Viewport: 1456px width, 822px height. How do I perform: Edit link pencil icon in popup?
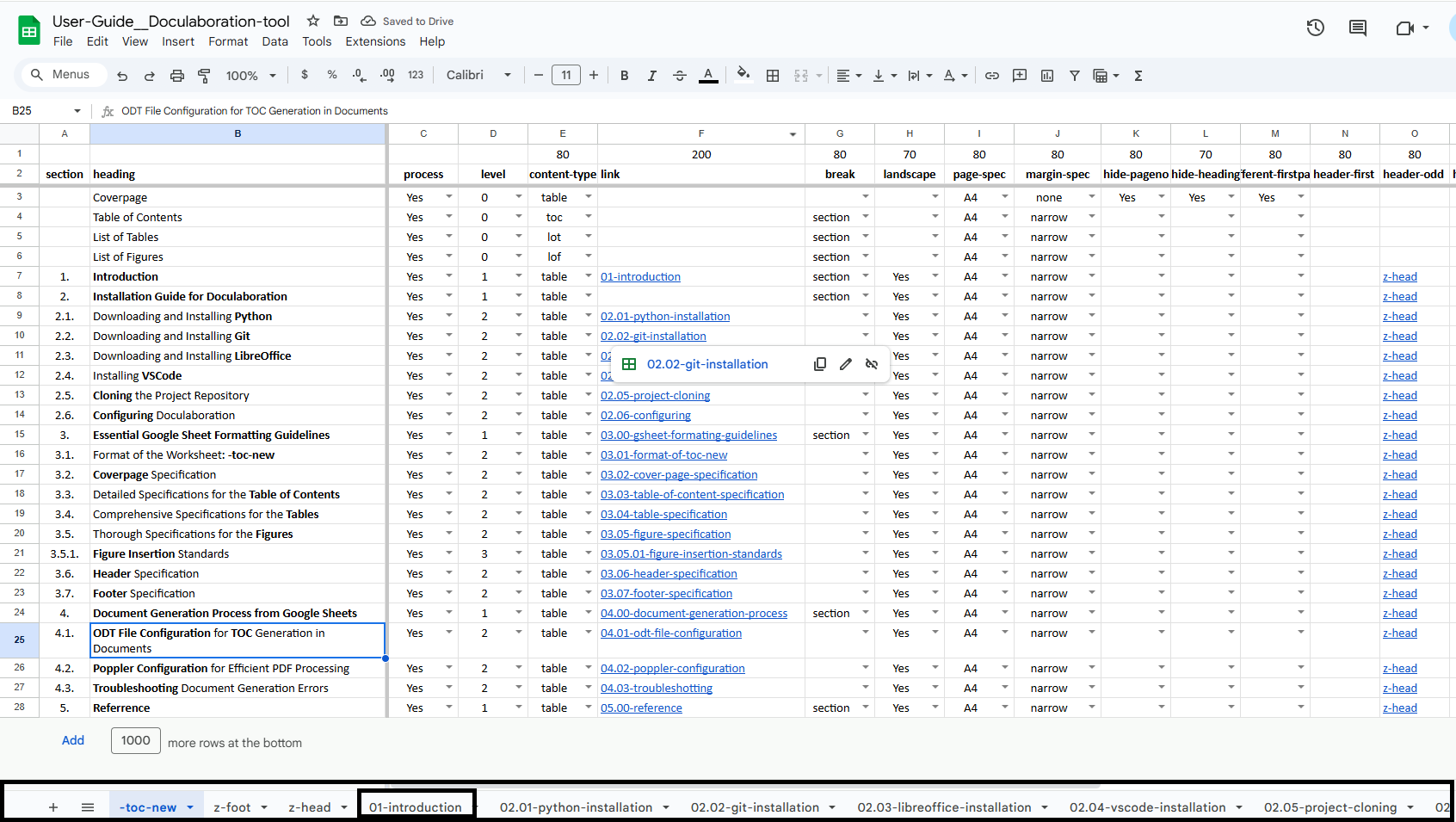tap(846, 364)
